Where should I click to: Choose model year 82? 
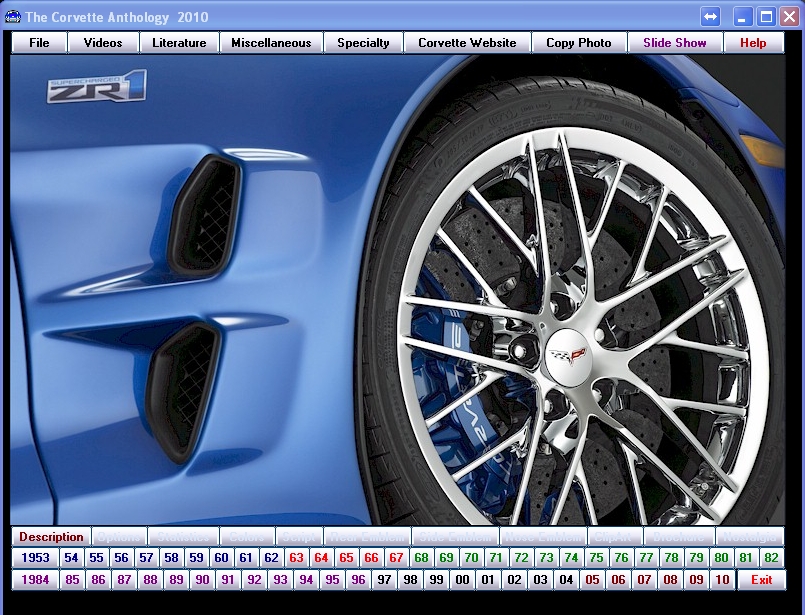(771, 558)
